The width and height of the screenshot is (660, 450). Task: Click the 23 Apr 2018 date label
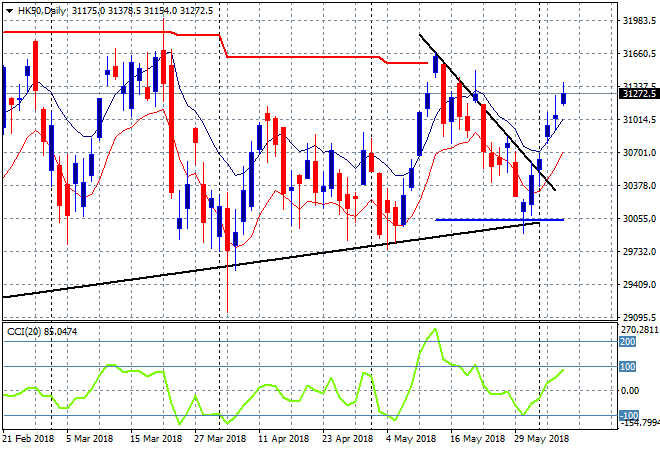point(348,439)
